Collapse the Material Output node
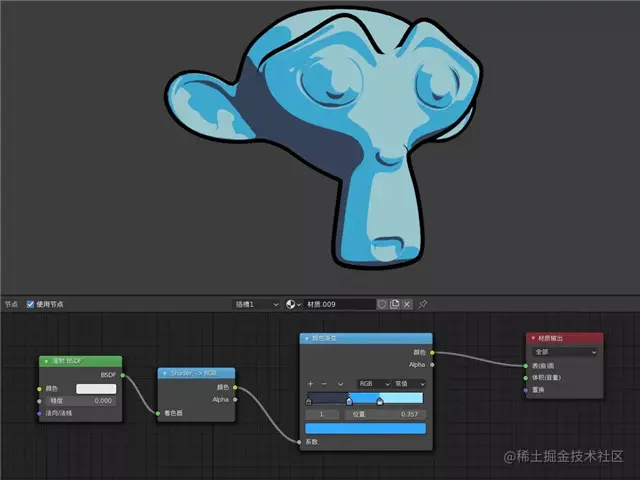This screenshot has width=640, height=480. [533, 338]
